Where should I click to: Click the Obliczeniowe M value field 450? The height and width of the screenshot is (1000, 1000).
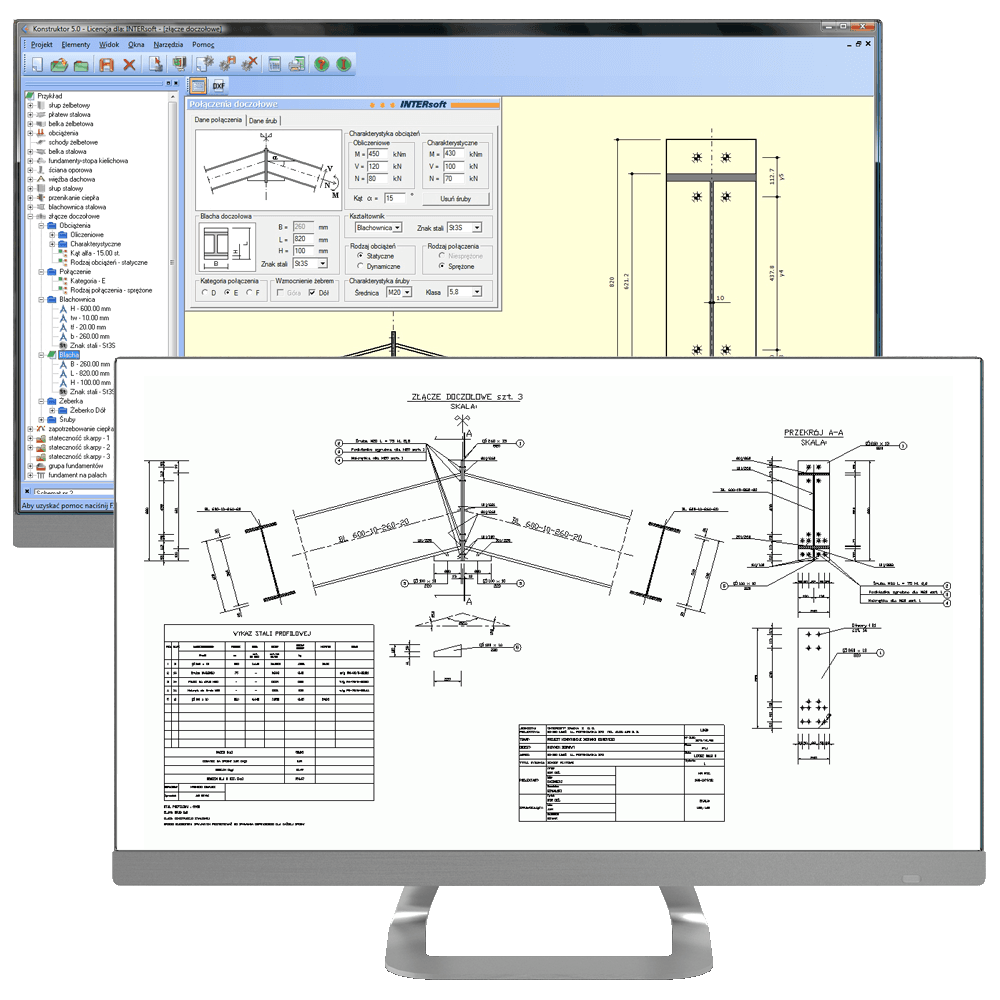click(378, 154)
